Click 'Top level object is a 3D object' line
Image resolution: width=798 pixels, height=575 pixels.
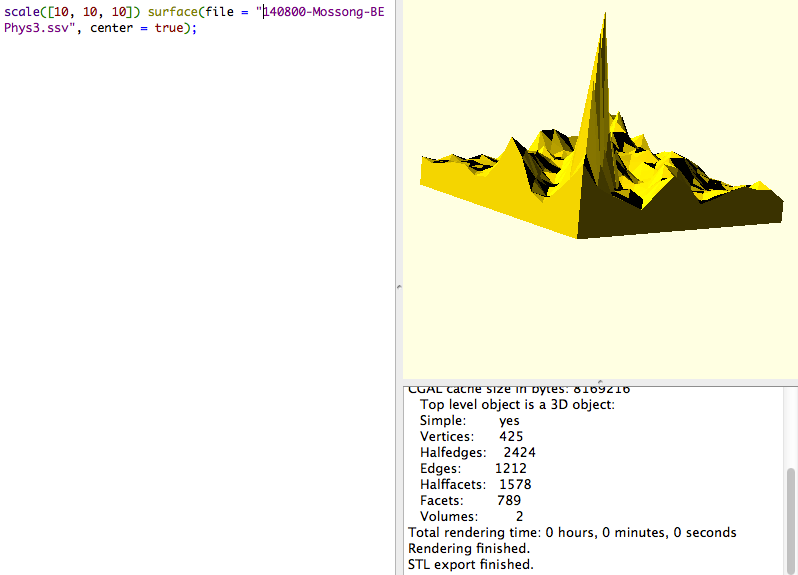[517, 405]
